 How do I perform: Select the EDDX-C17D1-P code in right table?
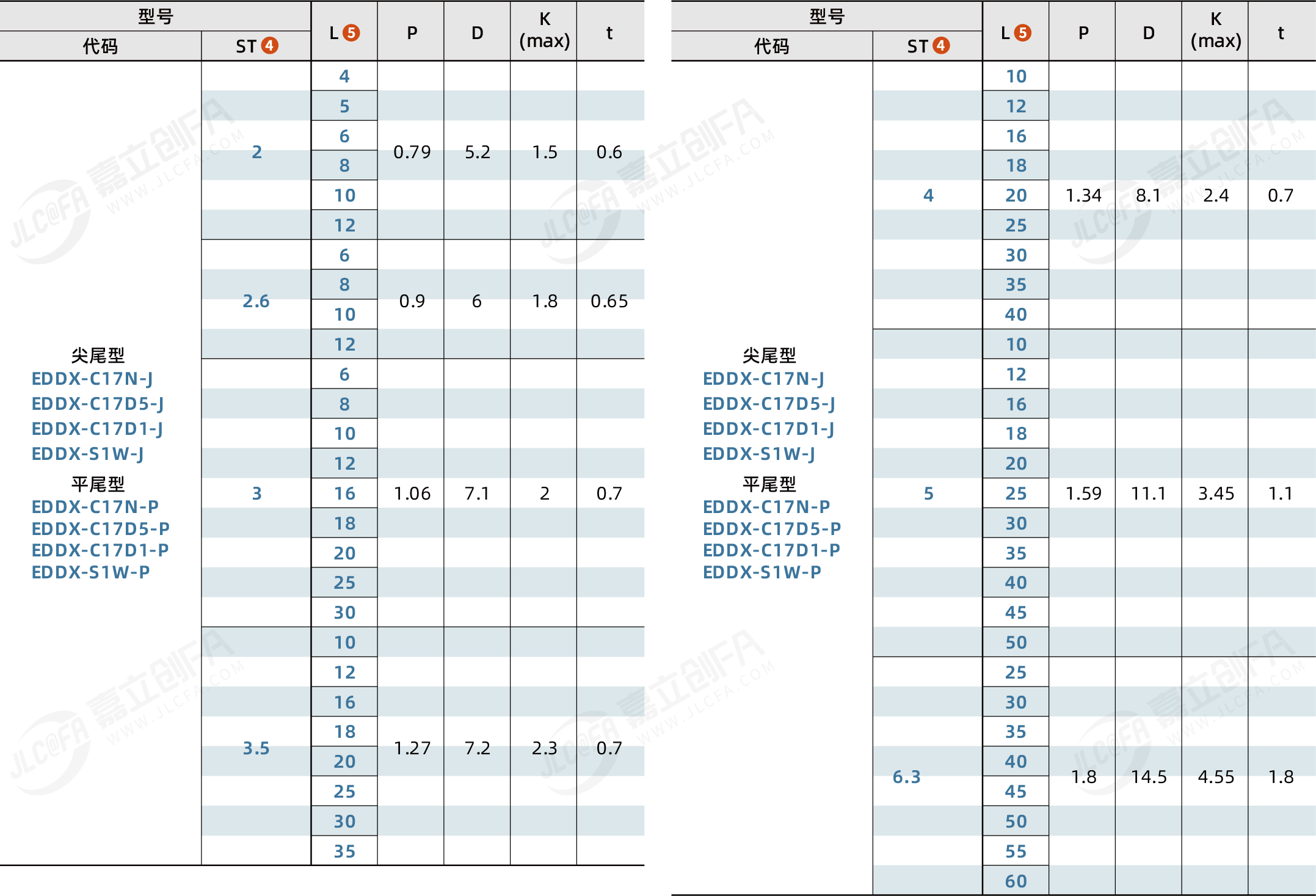(x=771, y=550)
